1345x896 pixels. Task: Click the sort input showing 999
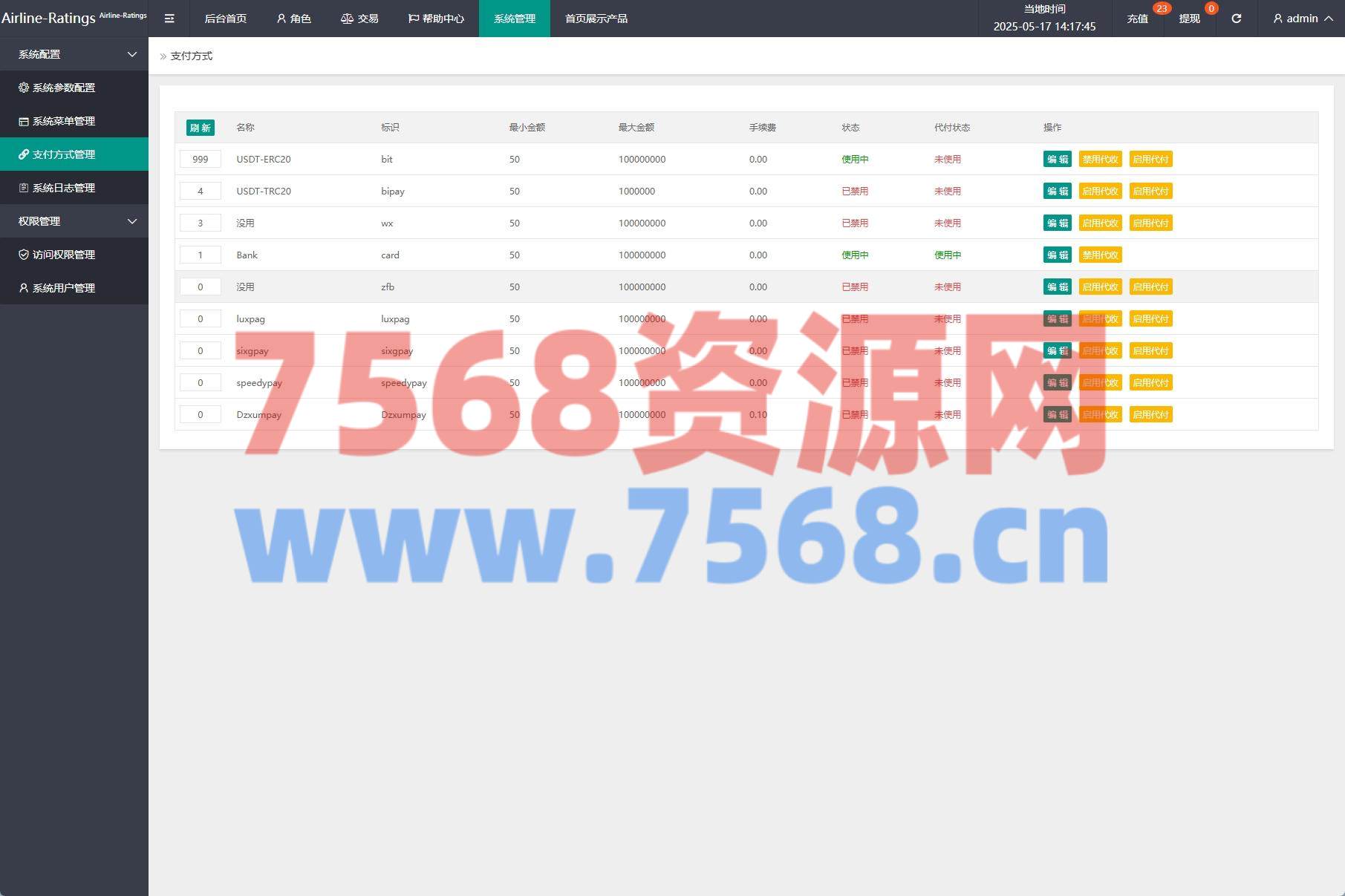[x=200, y=159]
